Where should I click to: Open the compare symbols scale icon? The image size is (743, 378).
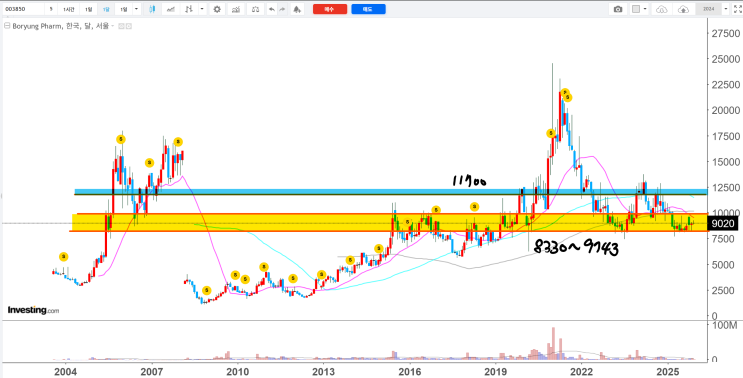coord(256,9)
